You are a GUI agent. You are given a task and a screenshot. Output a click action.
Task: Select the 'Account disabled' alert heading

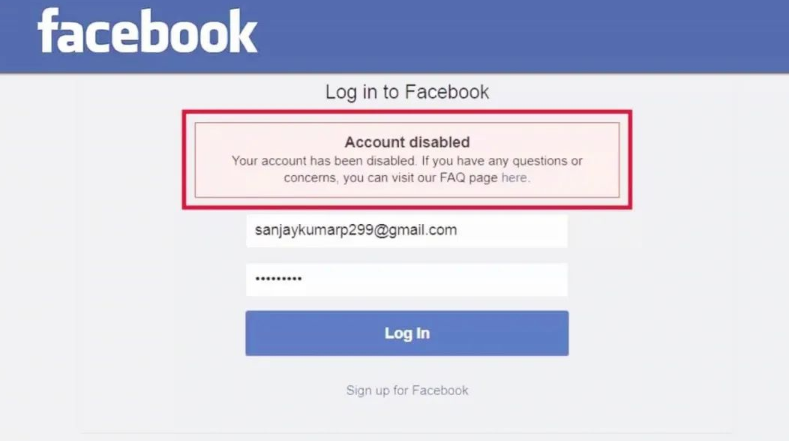[407, 142]
